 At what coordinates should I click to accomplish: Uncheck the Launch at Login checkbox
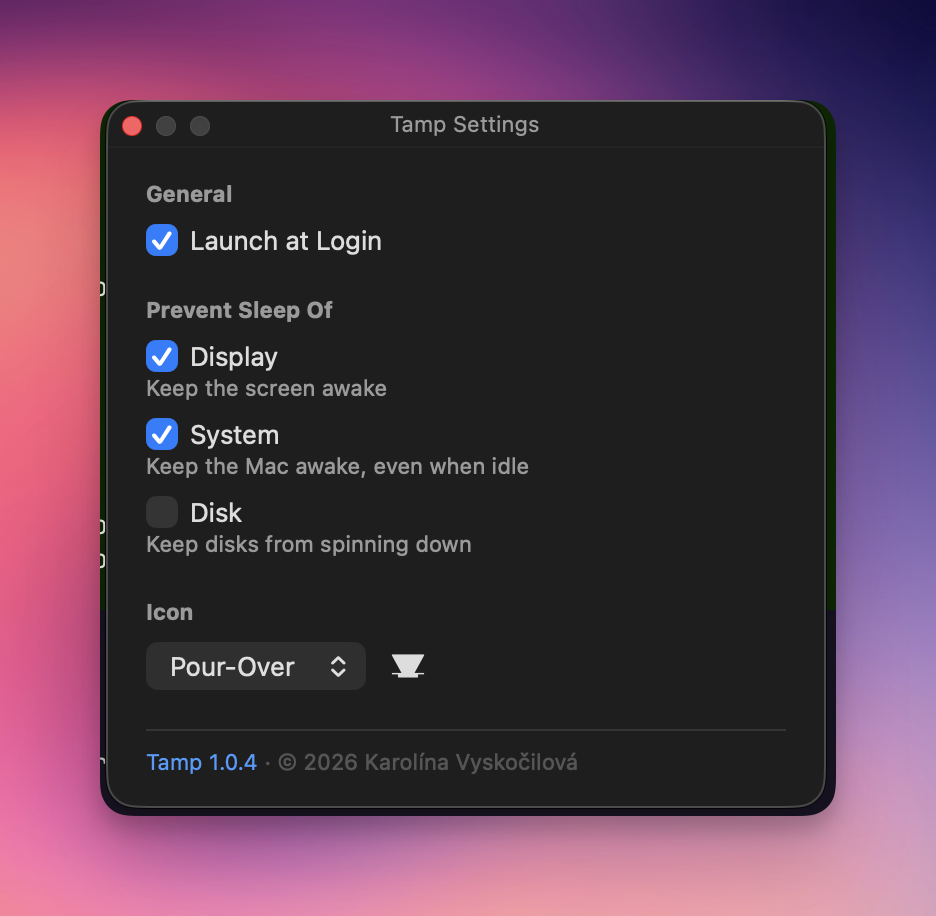coord(162,240)
